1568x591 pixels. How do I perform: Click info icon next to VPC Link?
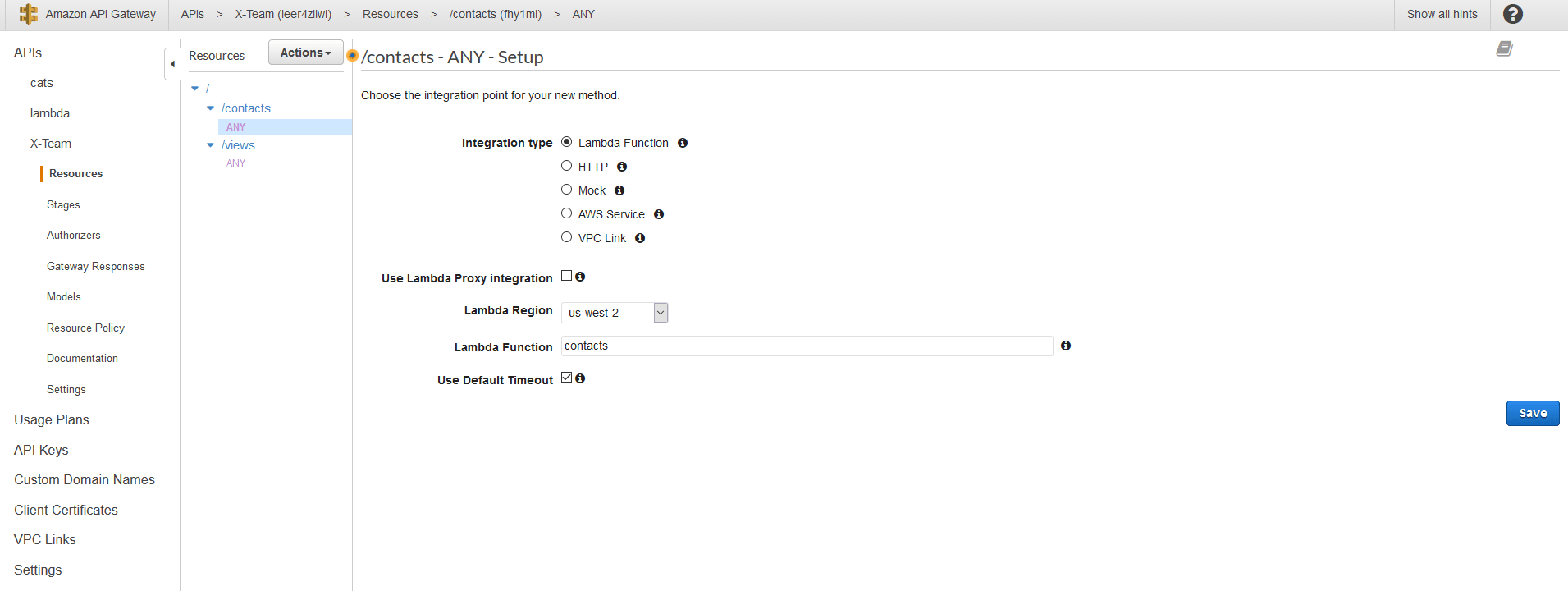[x=640, y=238]
